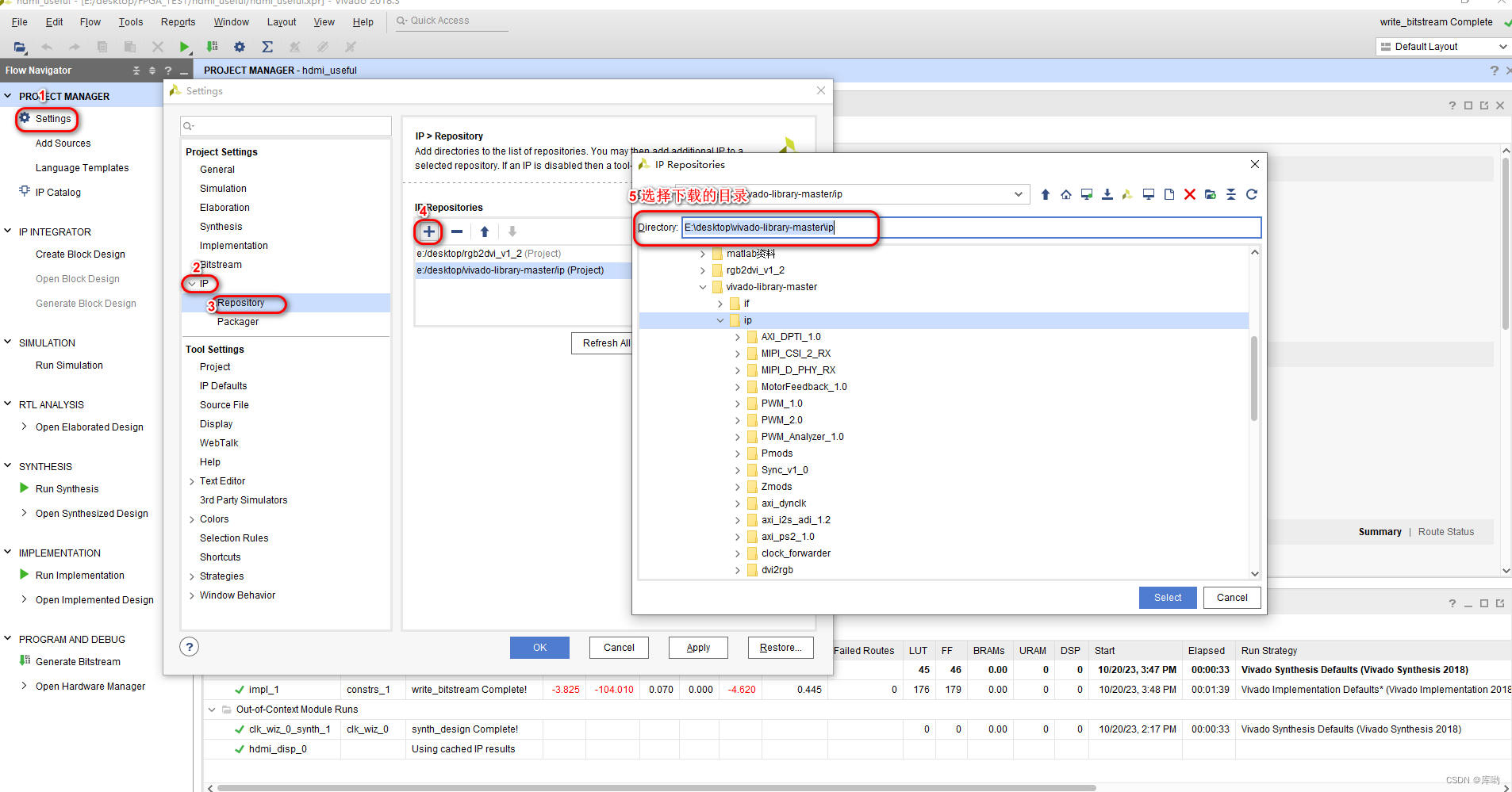Open settings via toolbar gear icon

point(240,47)
